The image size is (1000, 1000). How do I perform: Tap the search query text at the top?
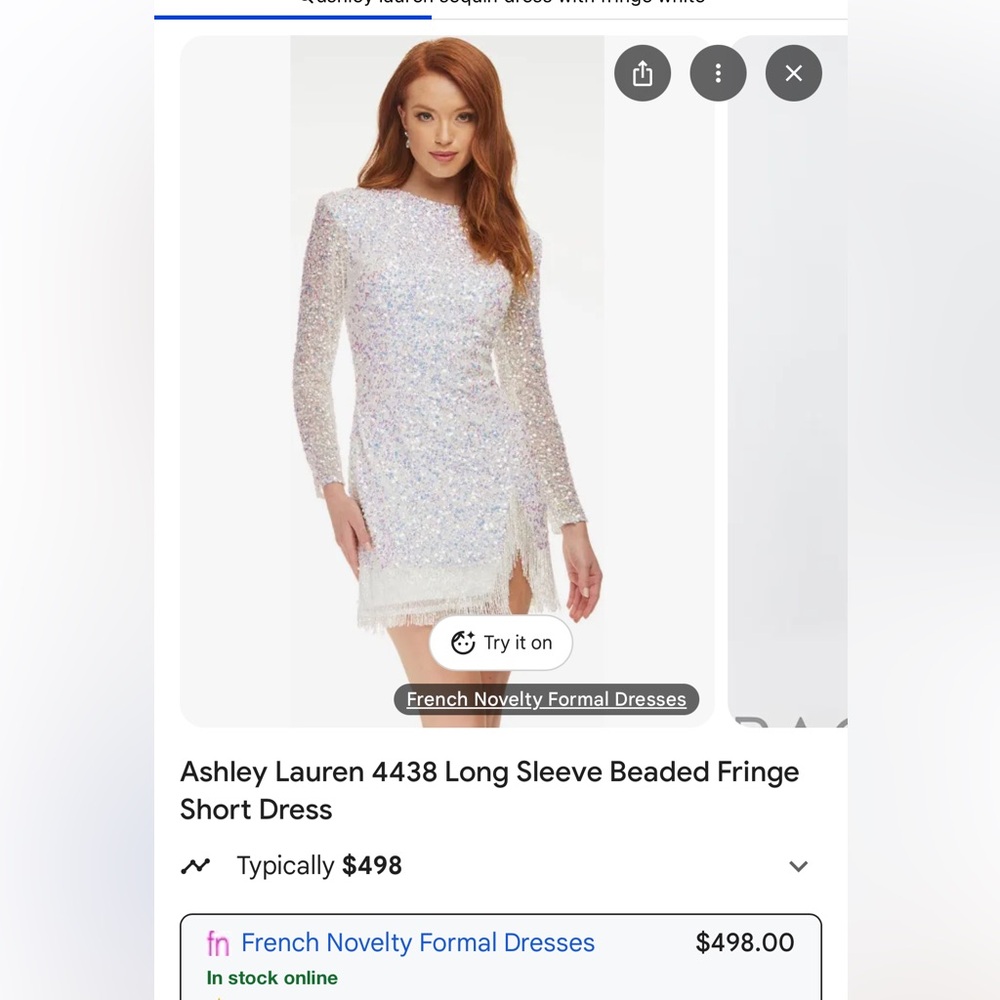[500, 5]
